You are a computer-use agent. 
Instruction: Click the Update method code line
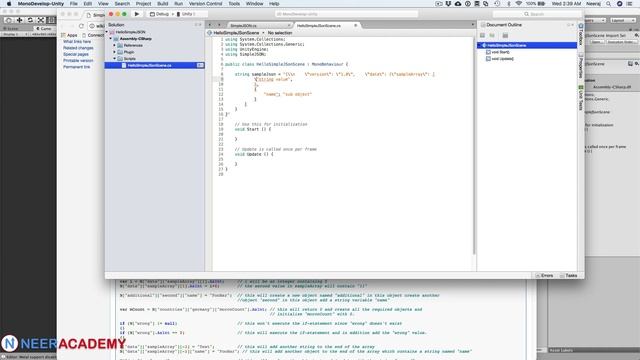click(254, 154)
